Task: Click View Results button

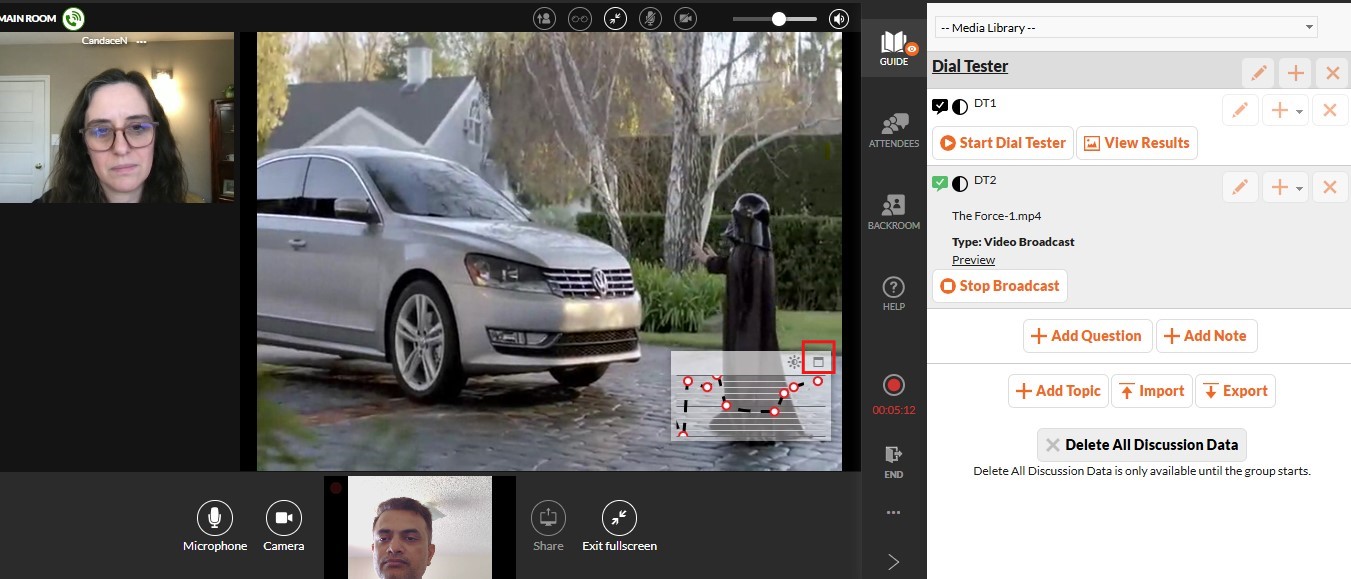Action: 1136,143
